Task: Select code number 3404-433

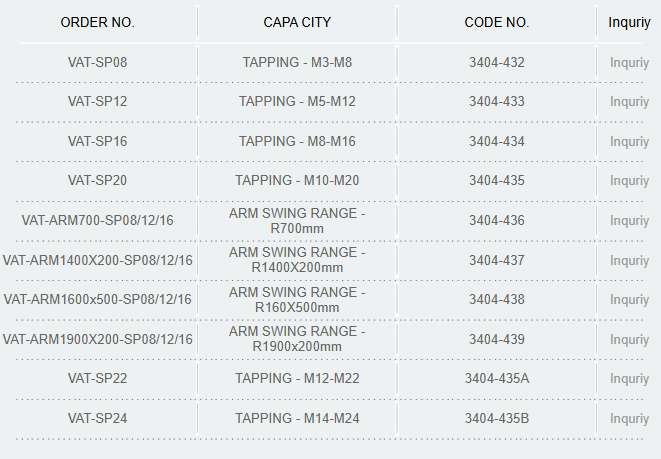Action: pos(497,102)
